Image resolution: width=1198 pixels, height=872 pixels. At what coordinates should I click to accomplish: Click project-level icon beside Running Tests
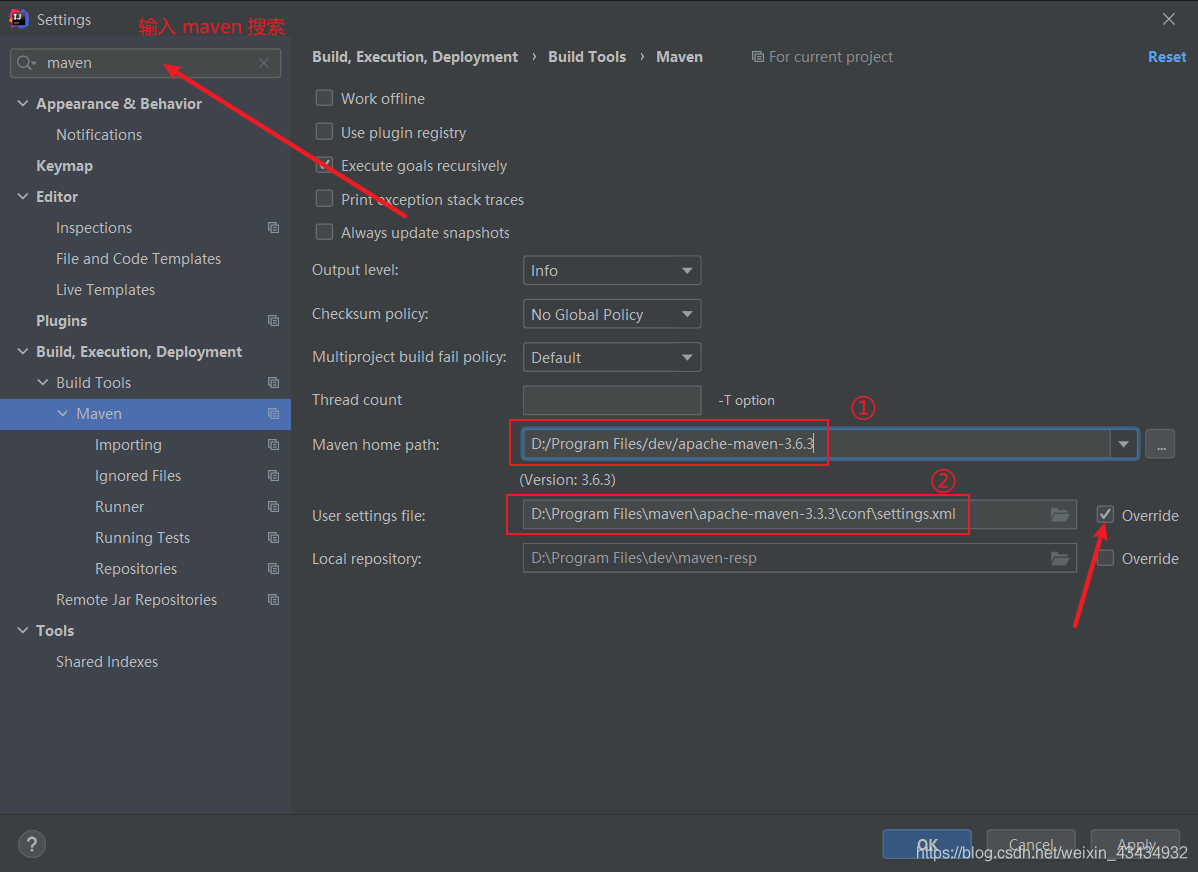click(x=274, y=538)
